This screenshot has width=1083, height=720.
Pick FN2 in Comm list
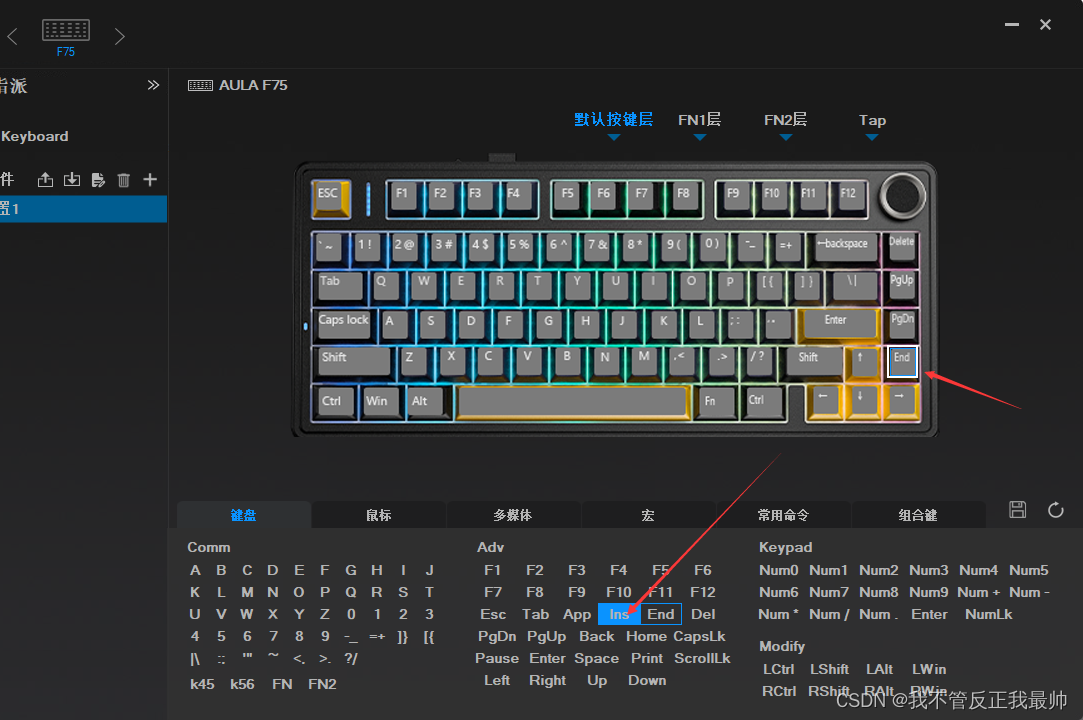[x=323, y=684]
